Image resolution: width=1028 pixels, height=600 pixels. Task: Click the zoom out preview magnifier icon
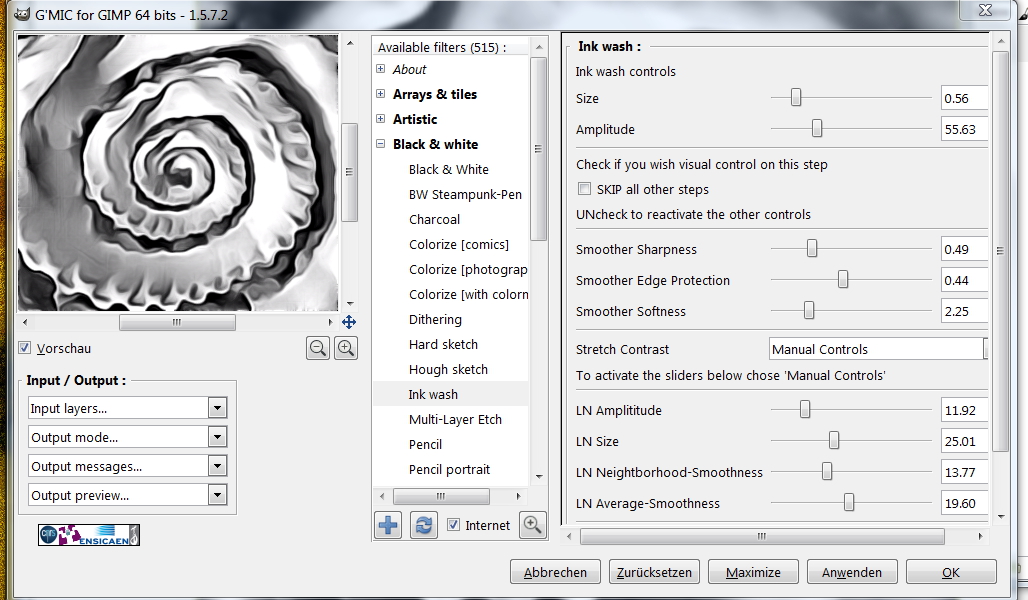point(318,348)
